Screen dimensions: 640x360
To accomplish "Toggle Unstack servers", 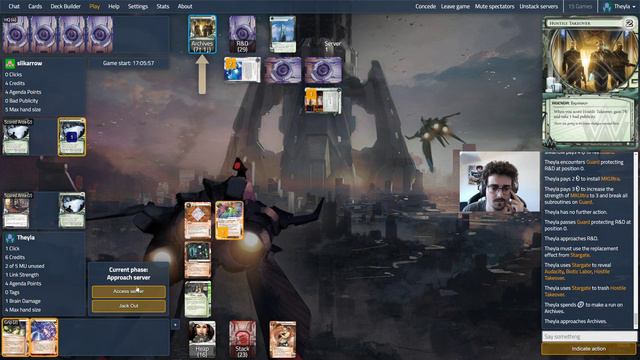I will click(538, 6).
